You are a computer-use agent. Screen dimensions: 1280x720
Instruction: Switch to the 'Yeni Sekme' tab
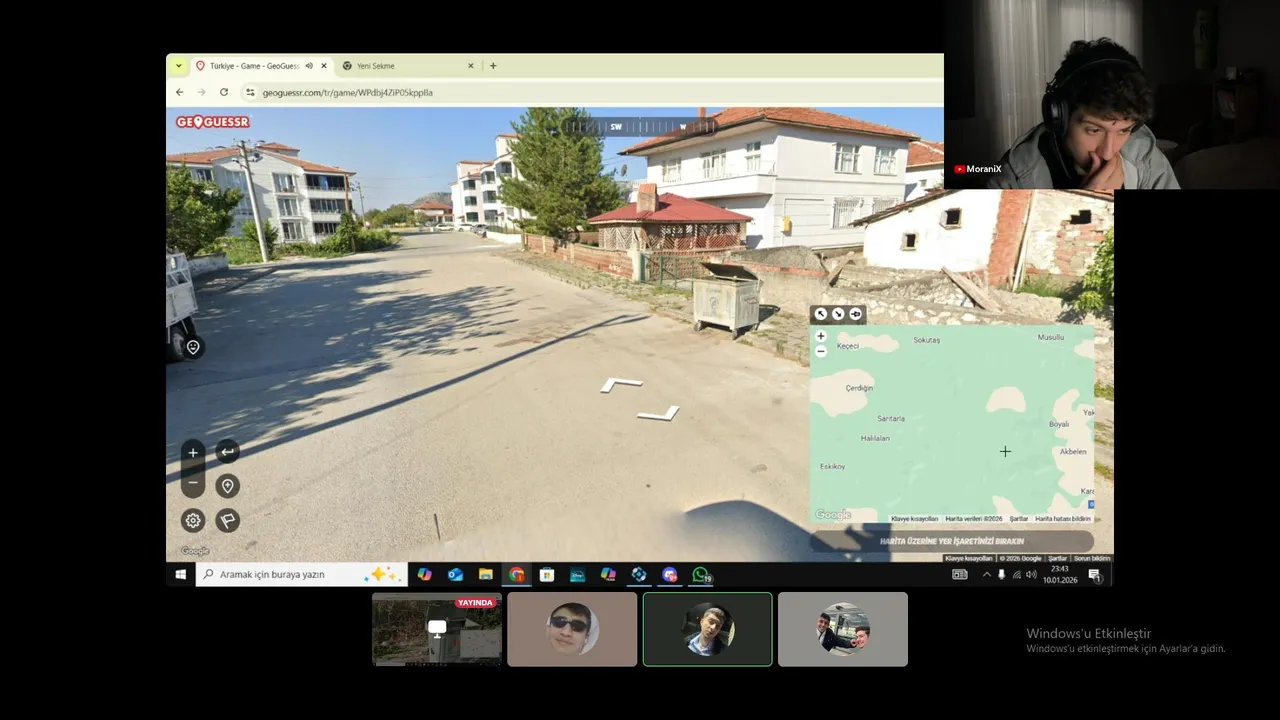point(409,66)
